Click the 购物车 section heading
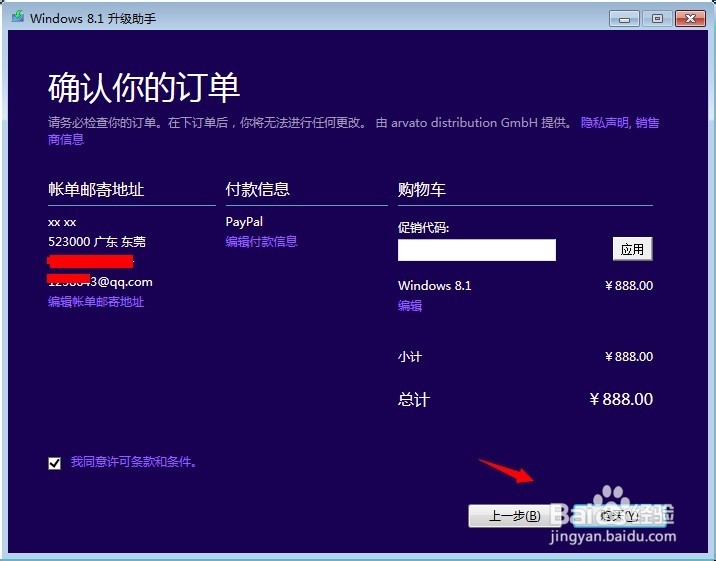 [422, 189]
